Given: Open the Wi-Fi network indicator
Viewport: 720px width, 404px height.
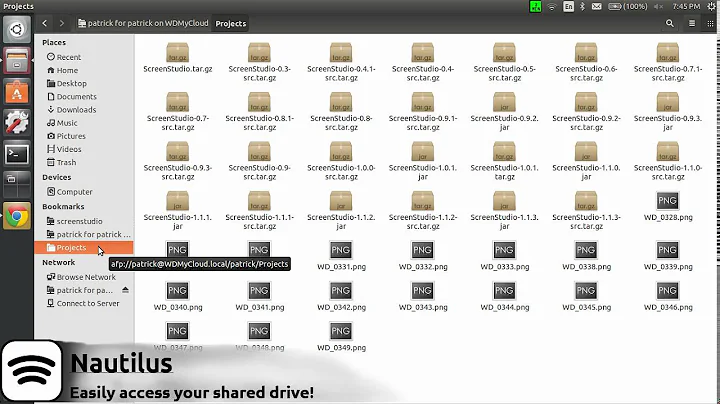Looking at the screenshot, I should coord(552,6).
